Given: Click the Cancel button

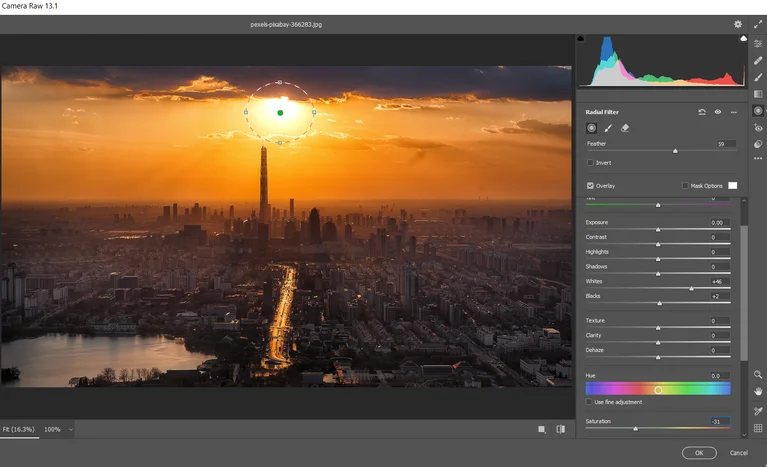Looking at the screenshot, I should 738,453.
